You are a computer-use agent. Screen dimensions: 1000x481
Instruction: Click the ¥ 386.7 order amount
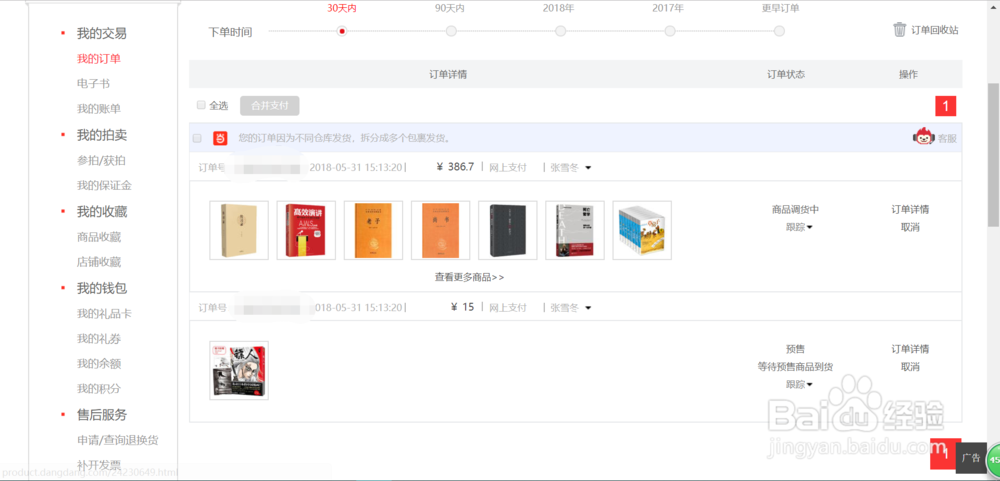[455, 167]
